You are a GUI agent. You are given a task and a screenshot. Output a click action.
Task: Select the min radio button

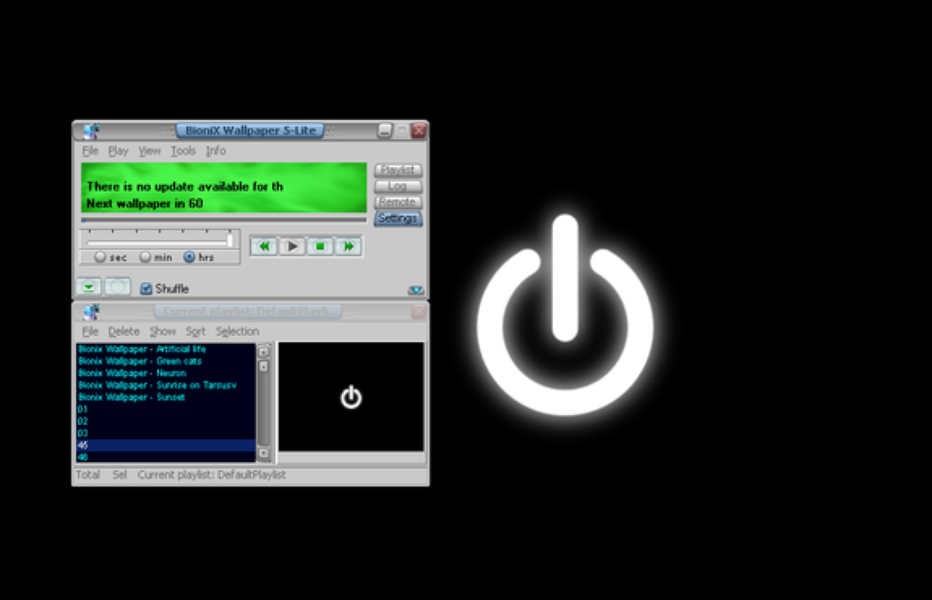pos(143,256)
